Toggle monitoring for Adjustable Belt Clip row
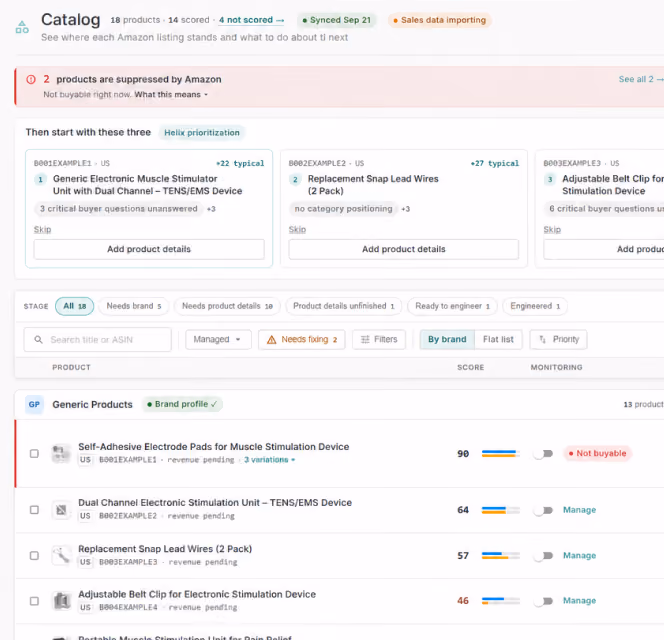 coord(543,601)
